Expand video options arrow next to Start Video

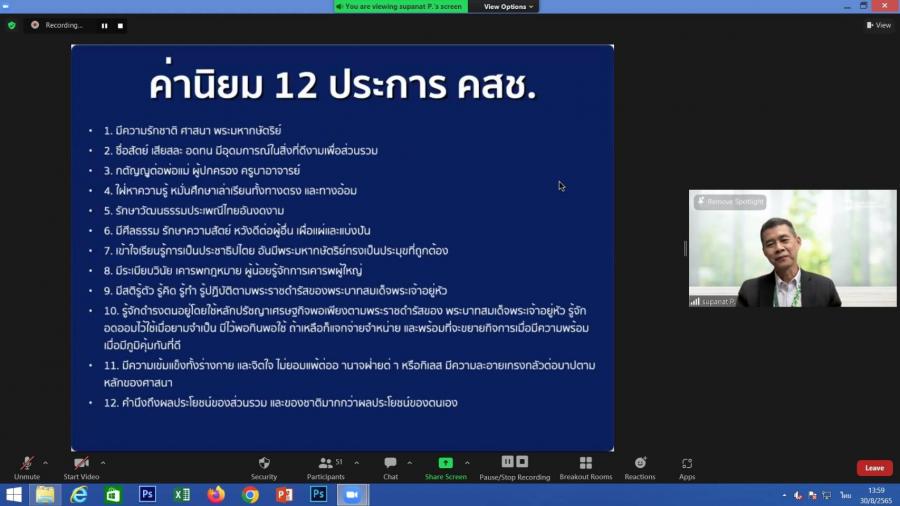click(x=103, y=463)
